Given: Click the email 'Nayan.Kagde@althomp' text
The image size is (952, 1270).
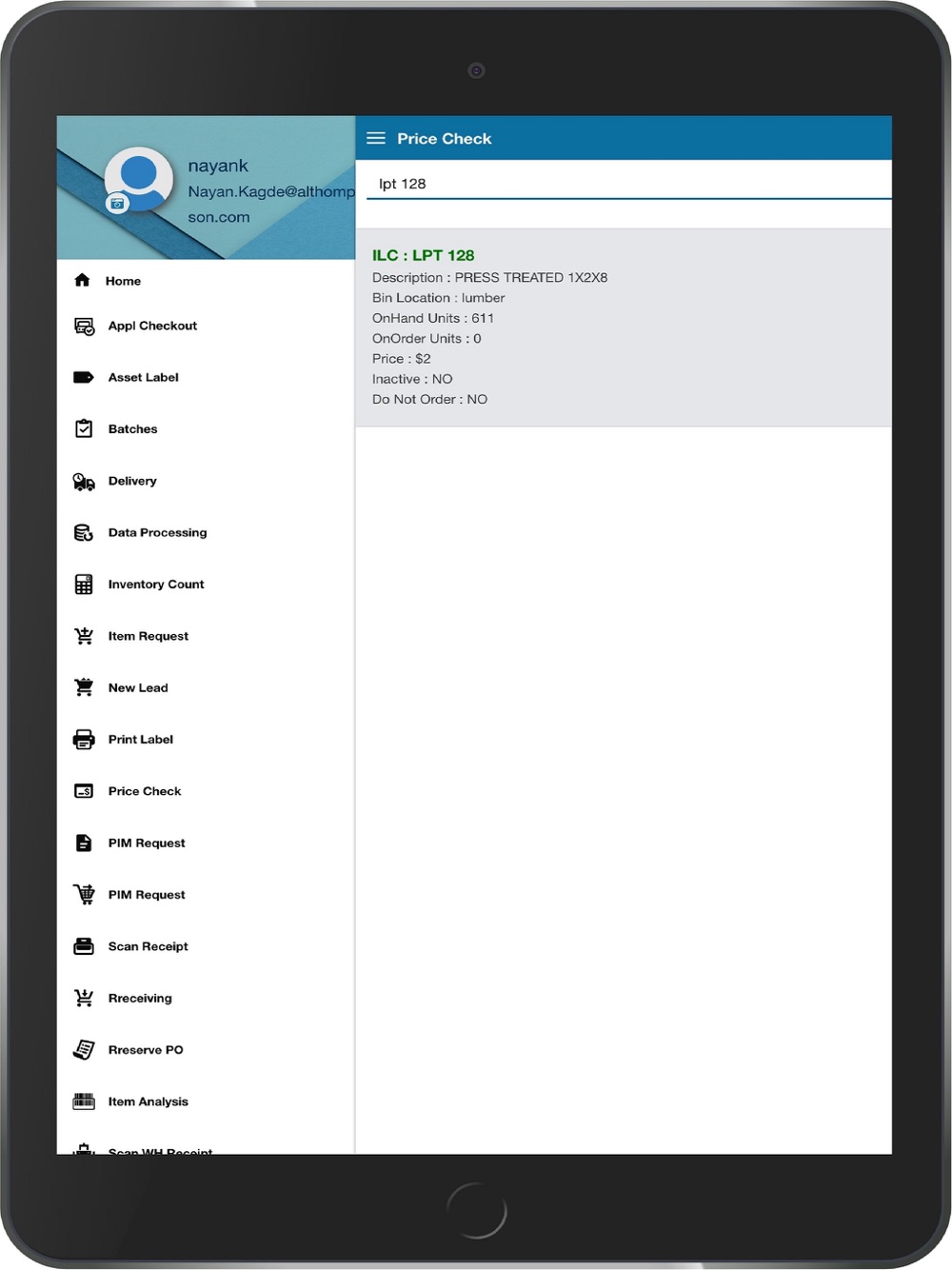Looking at the screenshot, I should 271,191.
